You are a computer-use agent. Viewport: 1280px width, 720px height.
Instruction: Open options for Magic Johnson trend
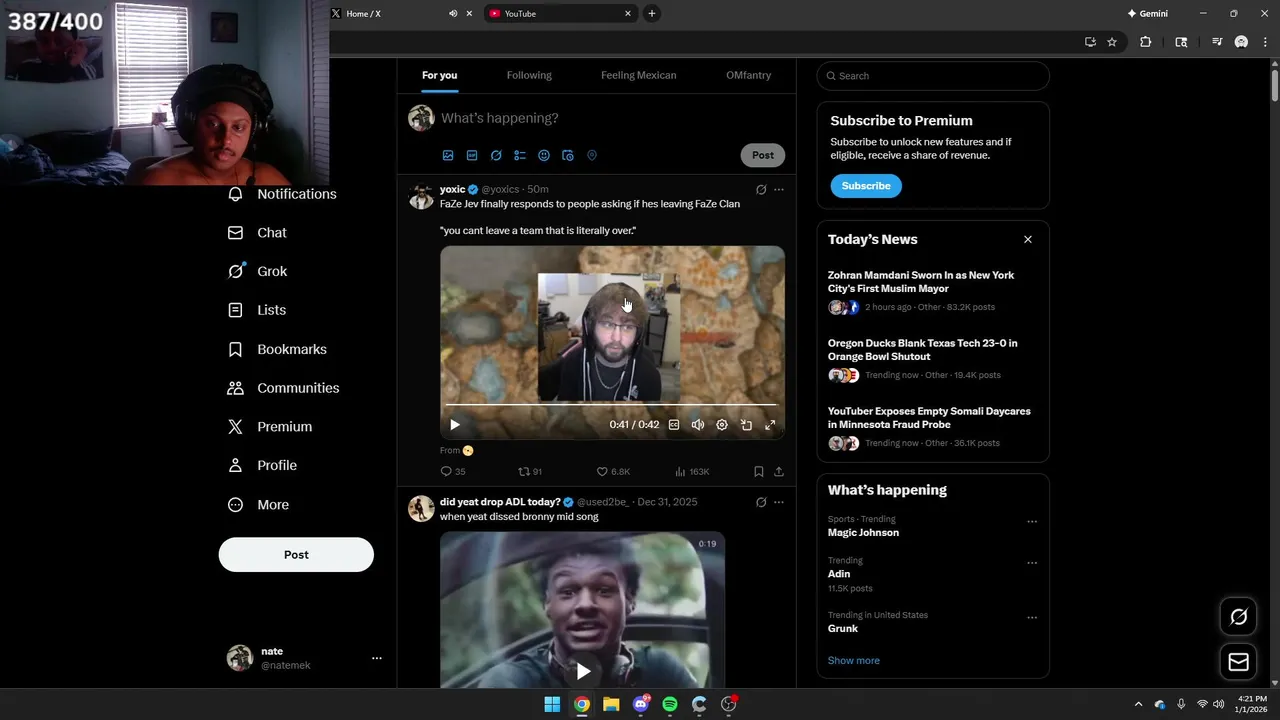(1032, 521)
